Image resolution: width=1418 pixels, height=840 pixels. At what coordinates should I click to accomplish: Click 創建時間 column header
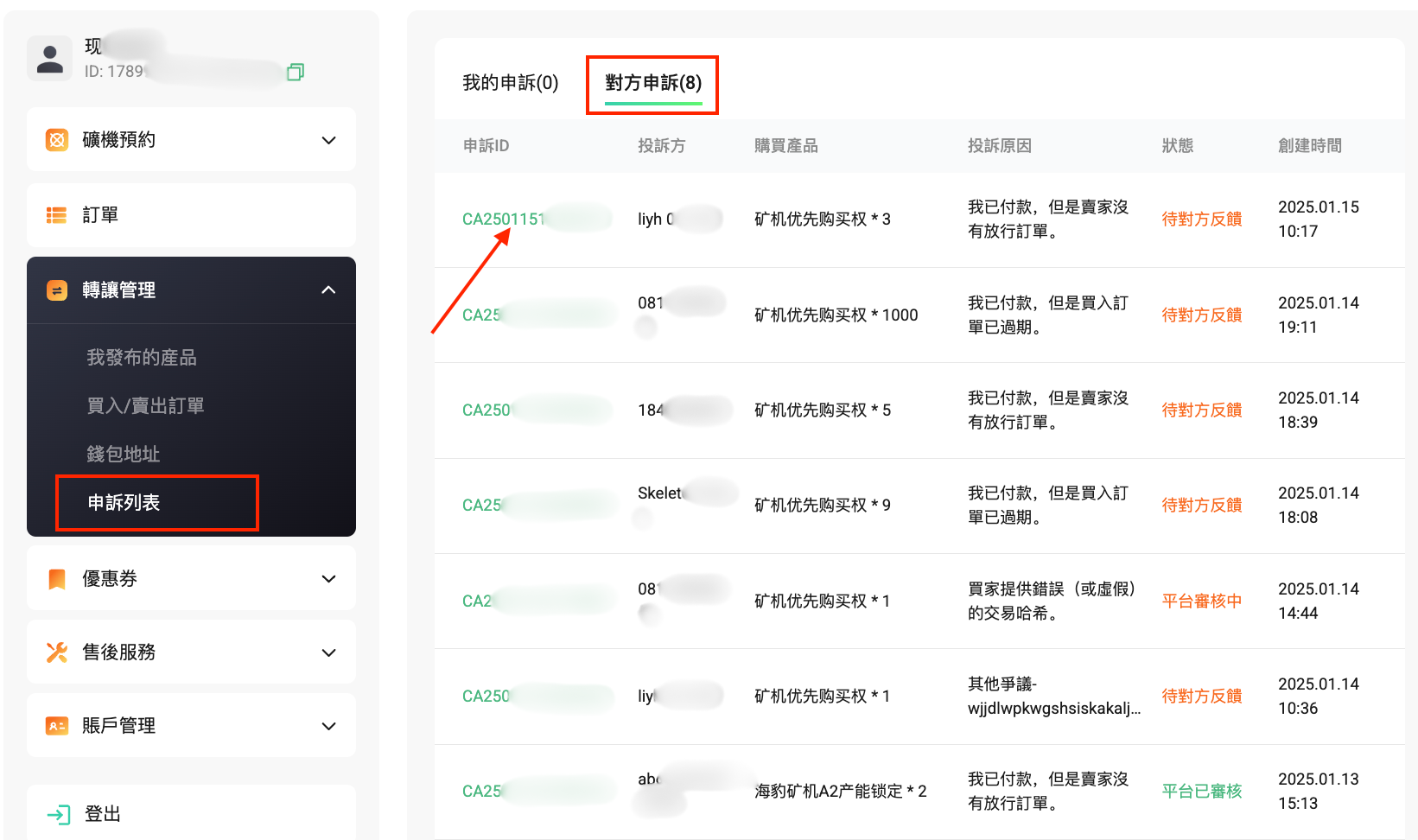(x=1310, y=146)
